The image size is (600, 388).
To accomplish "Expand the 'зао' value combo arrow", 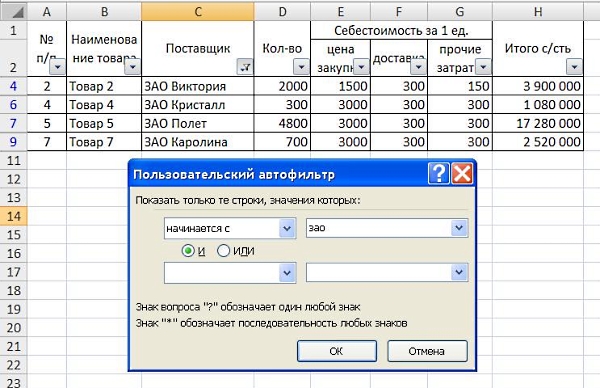I will pyautogui.click(x=459, y=228).
